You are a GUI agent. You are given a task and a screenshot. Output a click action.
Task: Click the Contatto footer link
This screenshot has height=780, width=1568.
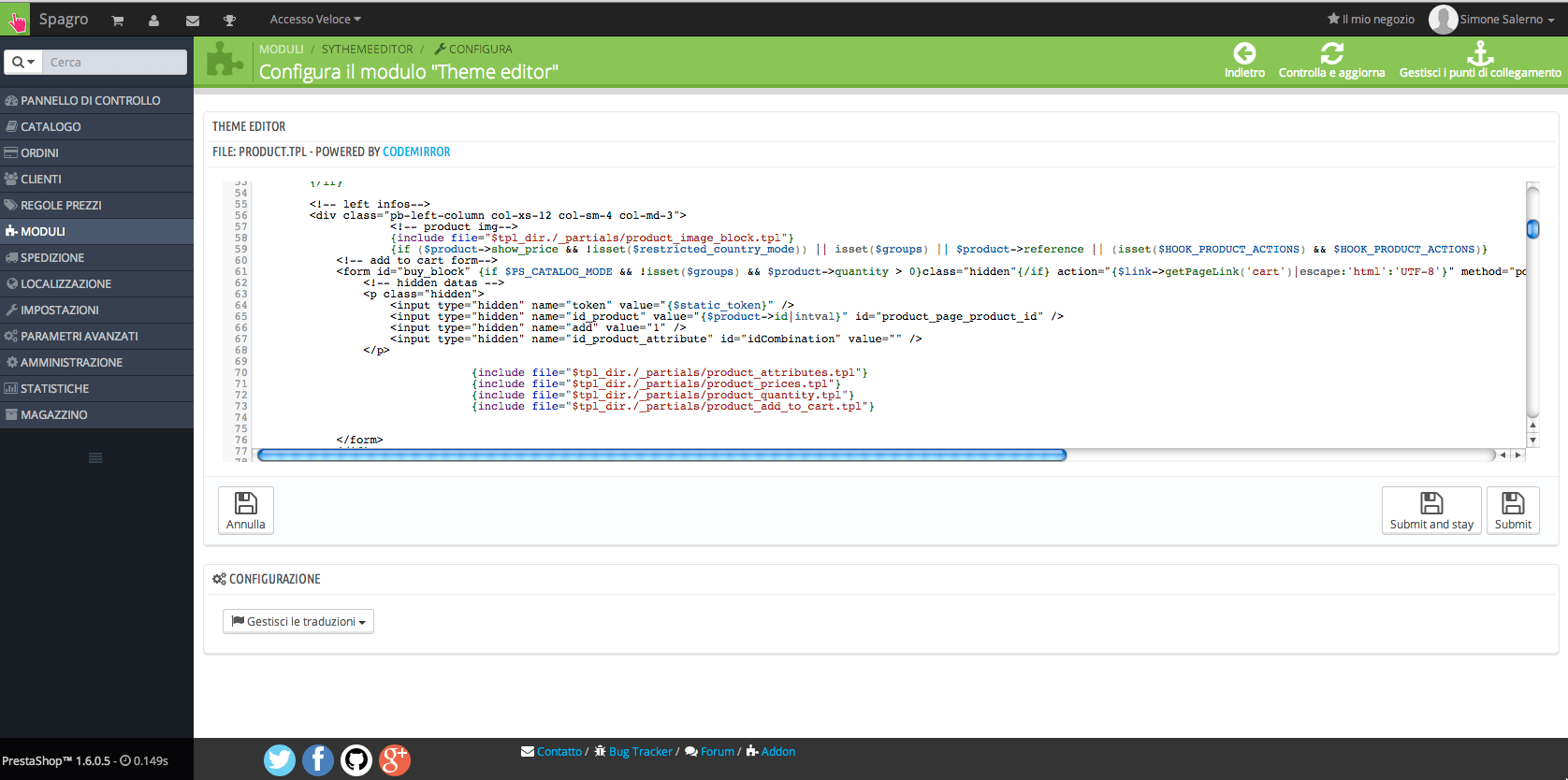tap(559, 751)
